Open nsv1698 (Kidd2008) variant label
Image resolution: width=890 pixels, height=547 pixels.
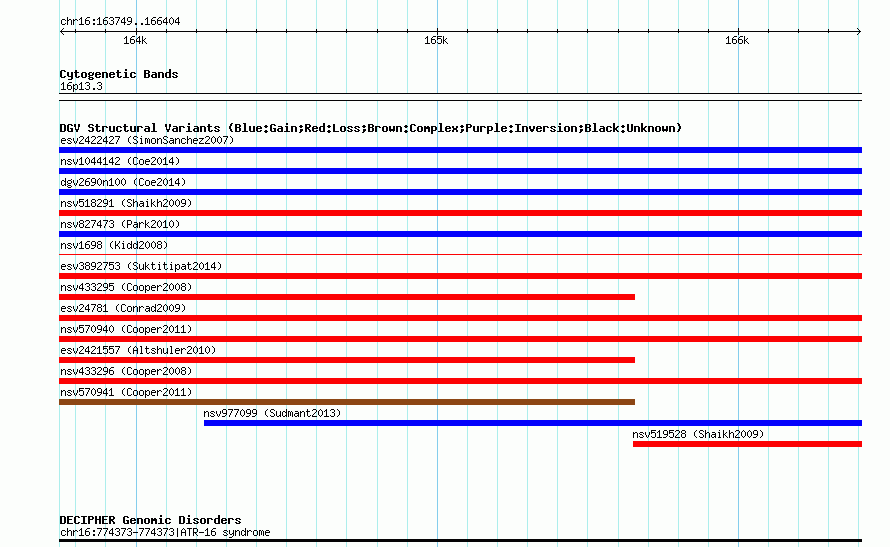point(114,245)
